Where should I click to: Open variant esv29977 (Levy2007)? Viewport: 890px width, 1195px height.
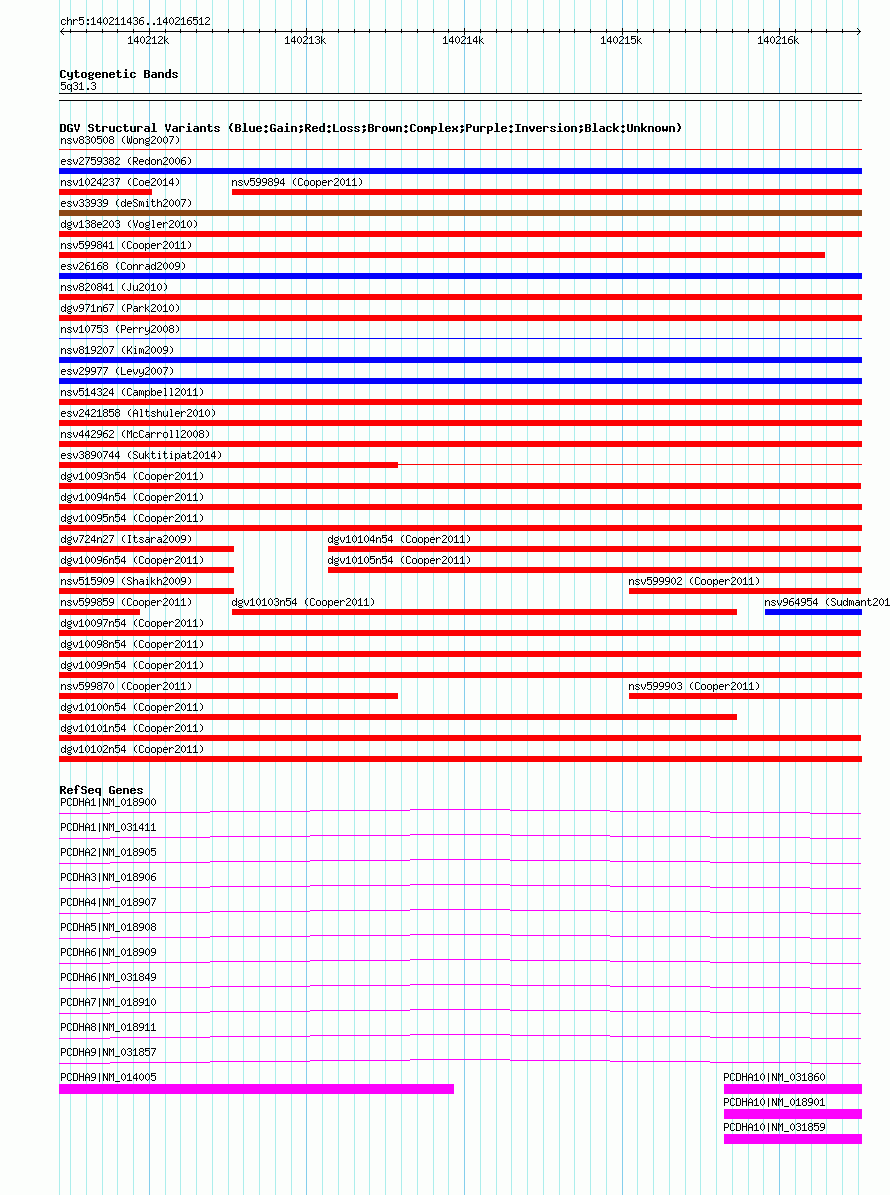point(117,371)
